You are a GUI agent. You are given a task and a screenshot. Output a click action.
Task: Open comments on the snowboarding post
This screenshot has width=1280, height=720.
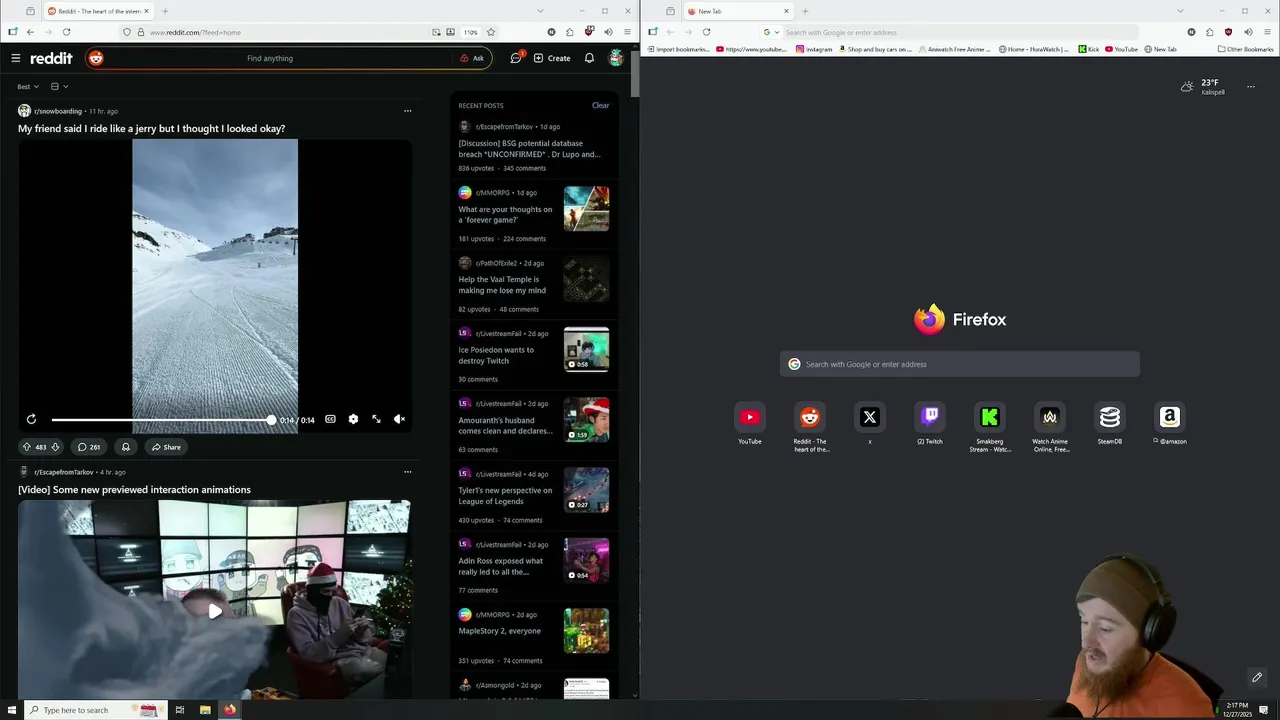[x=89, y=447]
